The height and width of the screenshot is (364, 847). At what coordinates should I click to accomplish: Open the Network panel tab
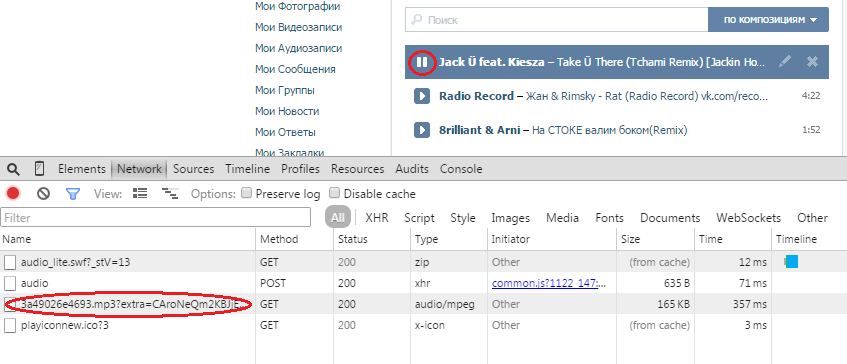[x=139, y=169]
